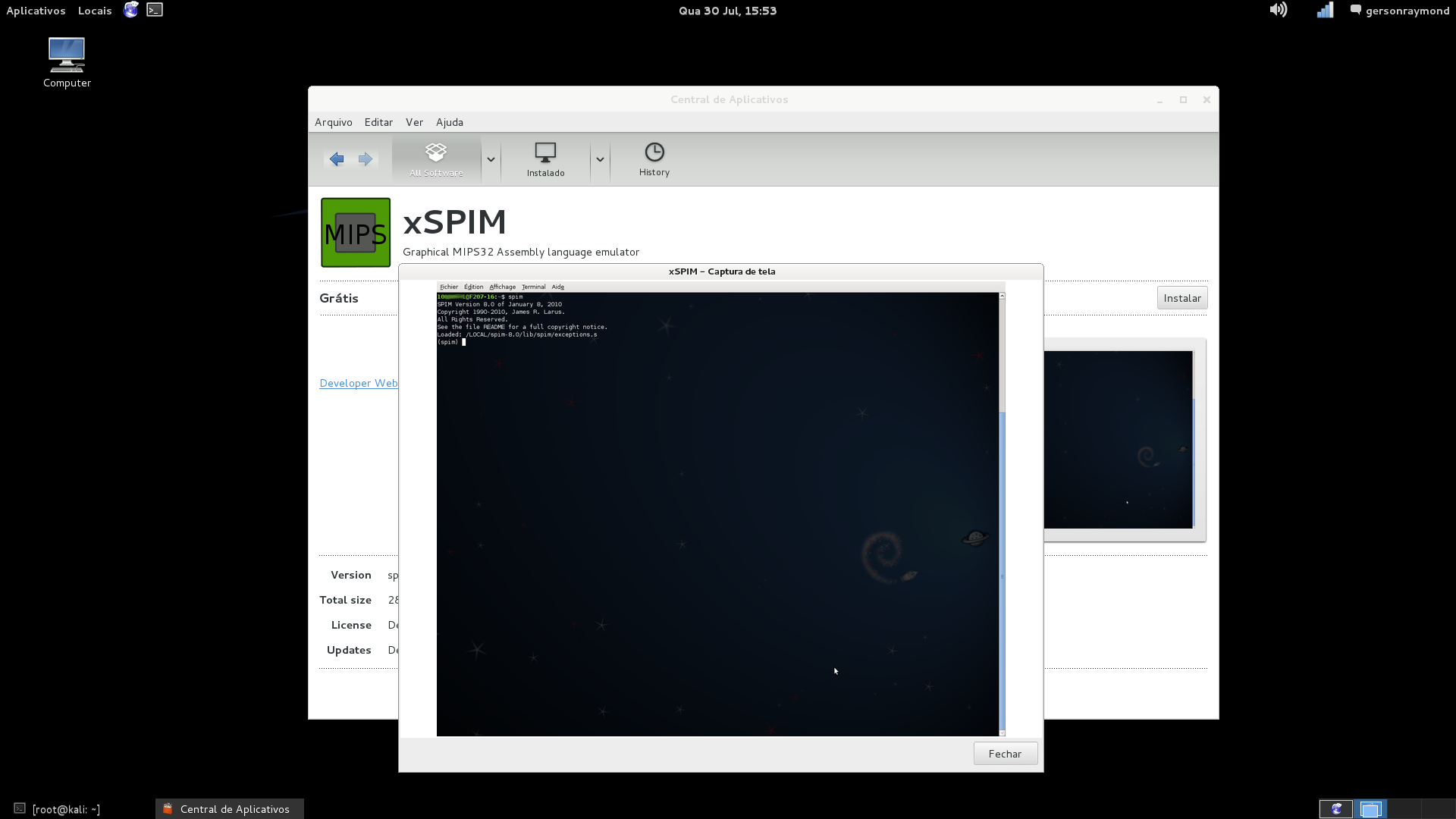Open the All Software view
The image size is (1456, 819).
coord(436,160)
